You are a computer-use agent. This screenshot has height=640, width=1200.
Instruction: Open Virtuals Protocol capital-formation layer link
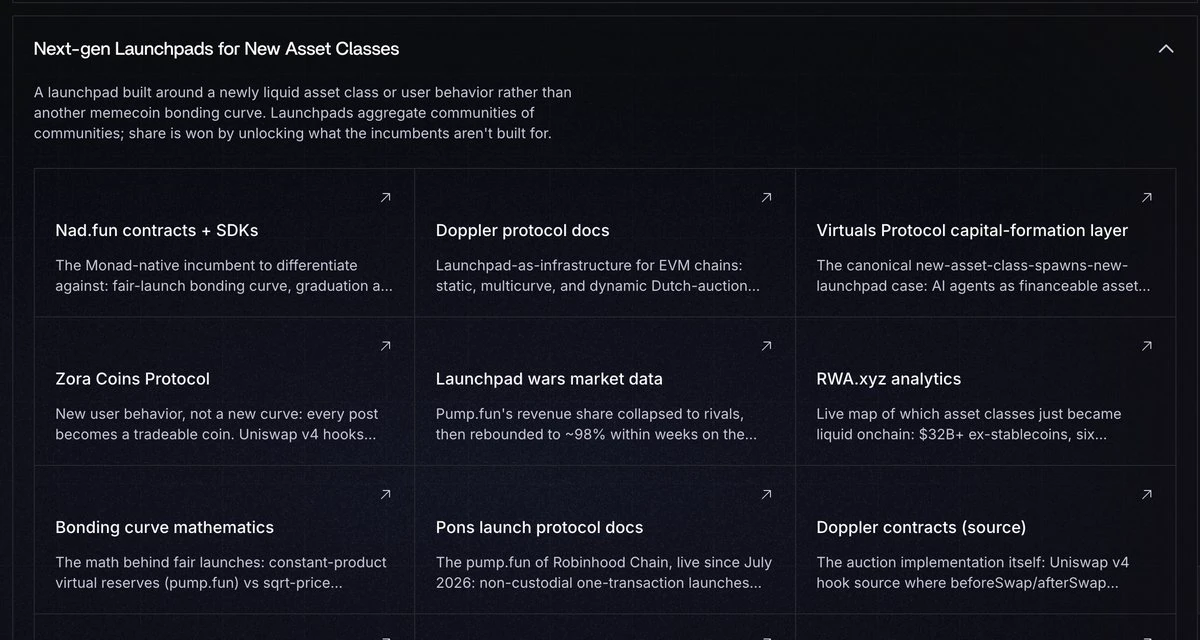(972, 230)
